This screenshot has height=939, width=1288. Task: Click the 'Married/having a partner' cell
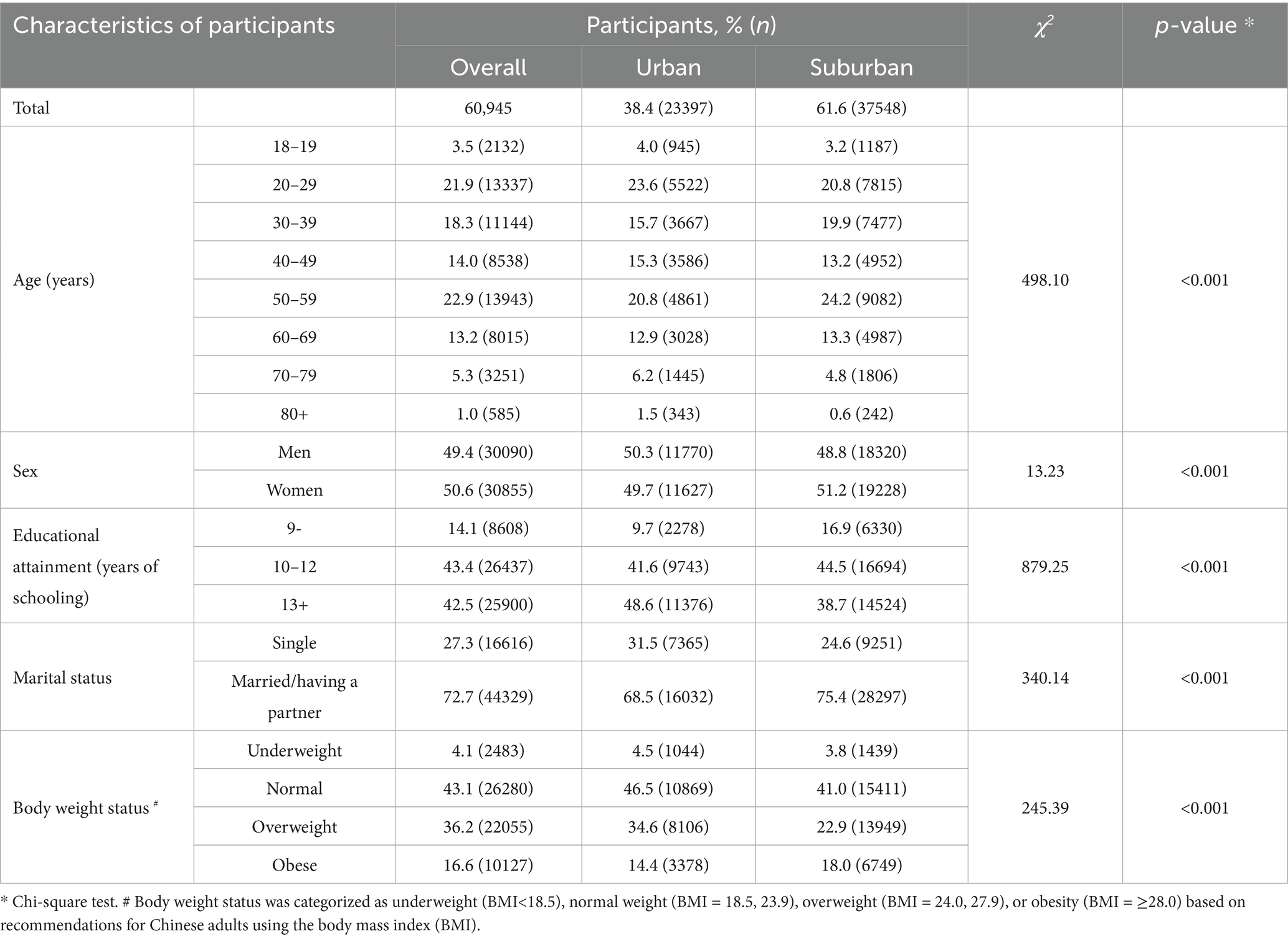click(x=295, y=696)
